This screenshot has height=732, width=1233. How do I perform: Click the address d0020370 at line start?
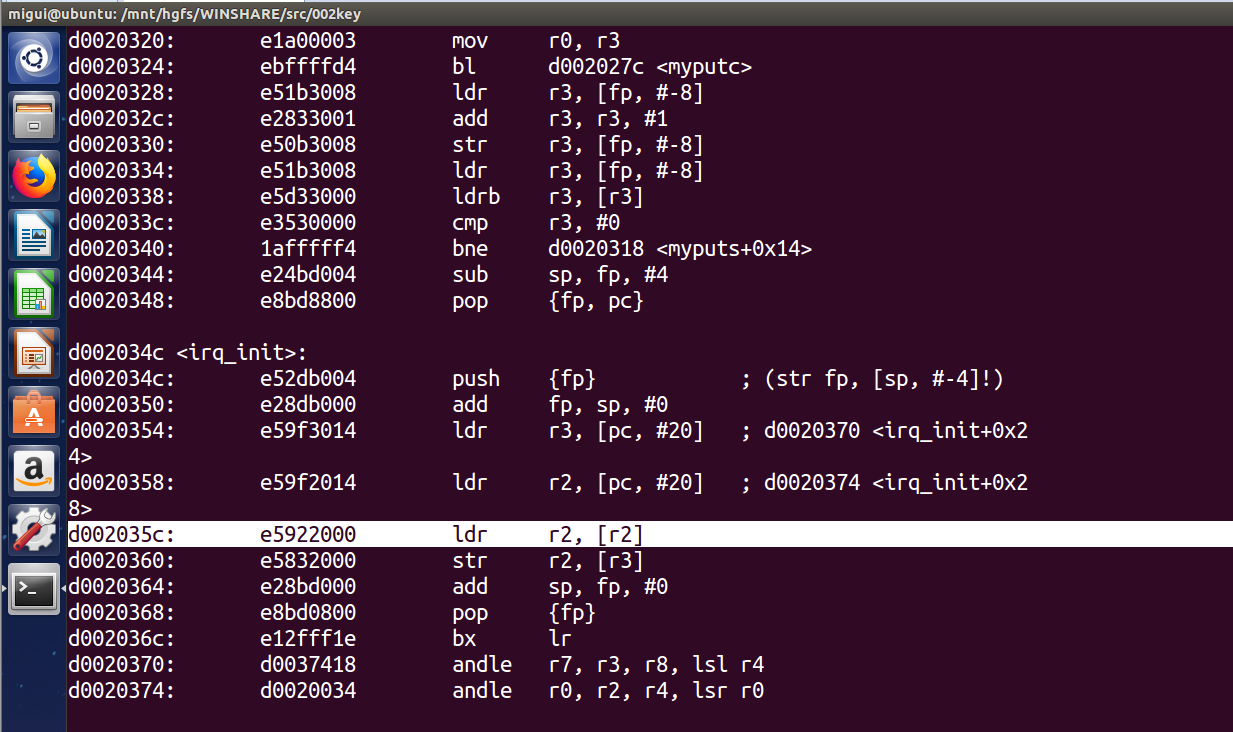tap(121, 665)
